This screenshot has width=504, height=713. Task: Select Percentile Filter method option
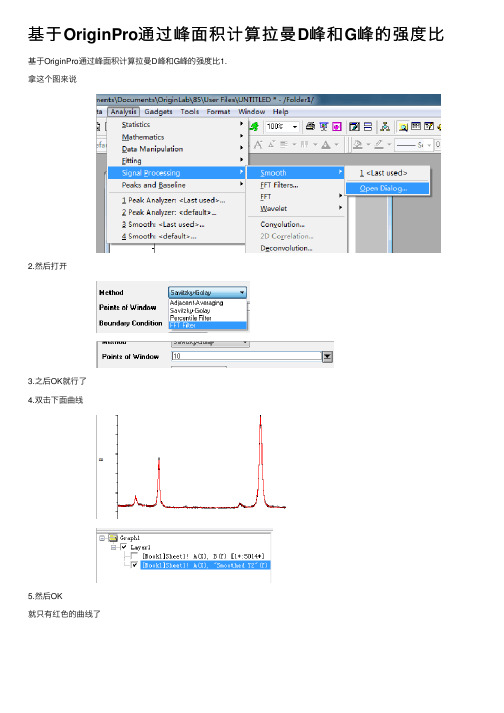tap(191, 318)
